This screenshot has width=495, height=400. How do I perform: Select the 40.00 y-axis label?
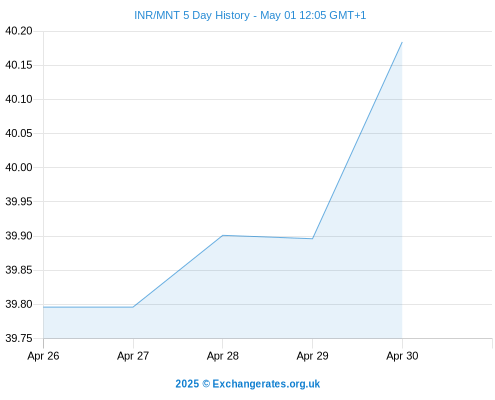[19, 167]
